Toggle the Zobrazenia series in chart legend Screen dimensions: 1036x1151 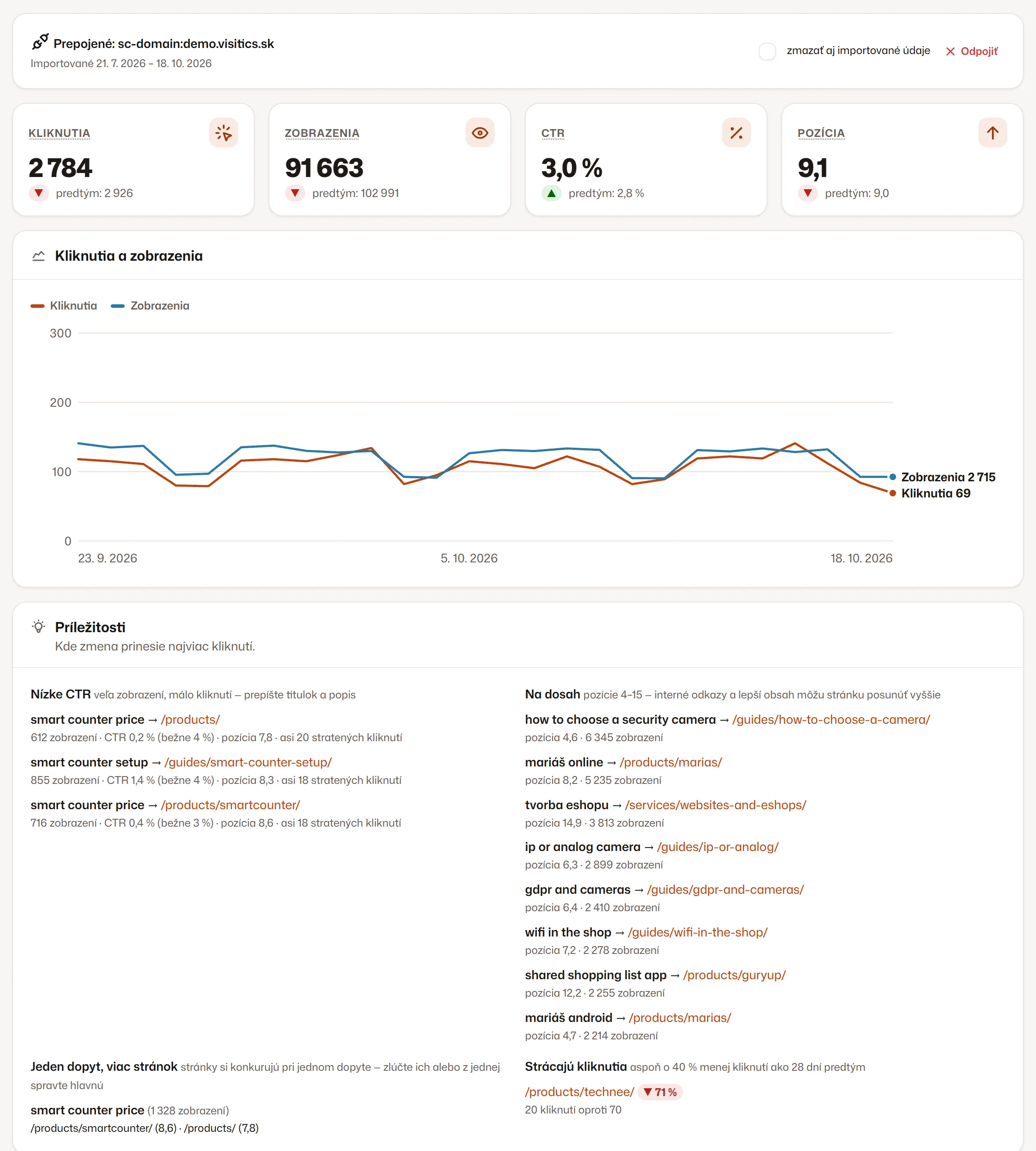point(150,306)
